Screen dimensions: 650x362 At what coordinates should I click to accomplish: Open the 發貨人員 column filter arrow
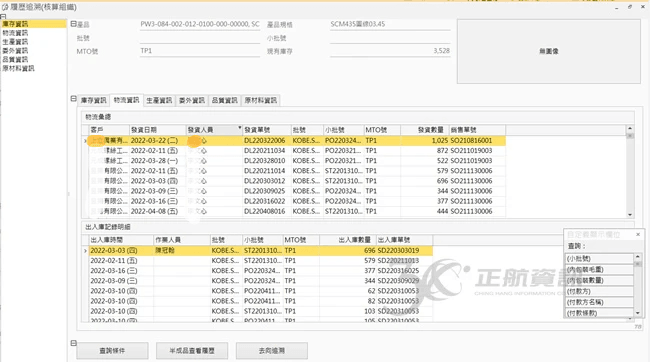(x=239, y=128)
